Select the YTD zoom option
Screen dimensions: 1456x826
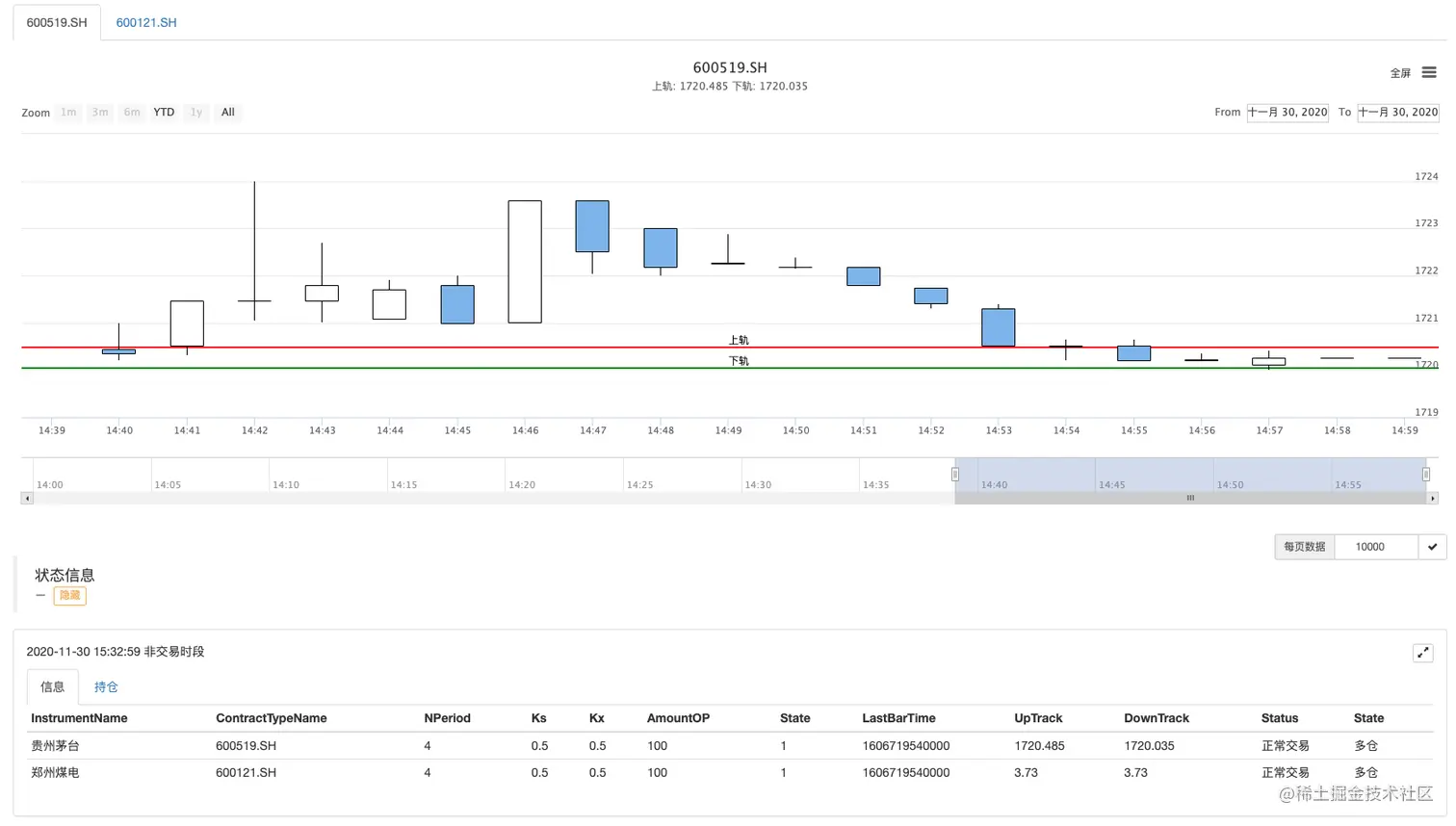[164, 113]
